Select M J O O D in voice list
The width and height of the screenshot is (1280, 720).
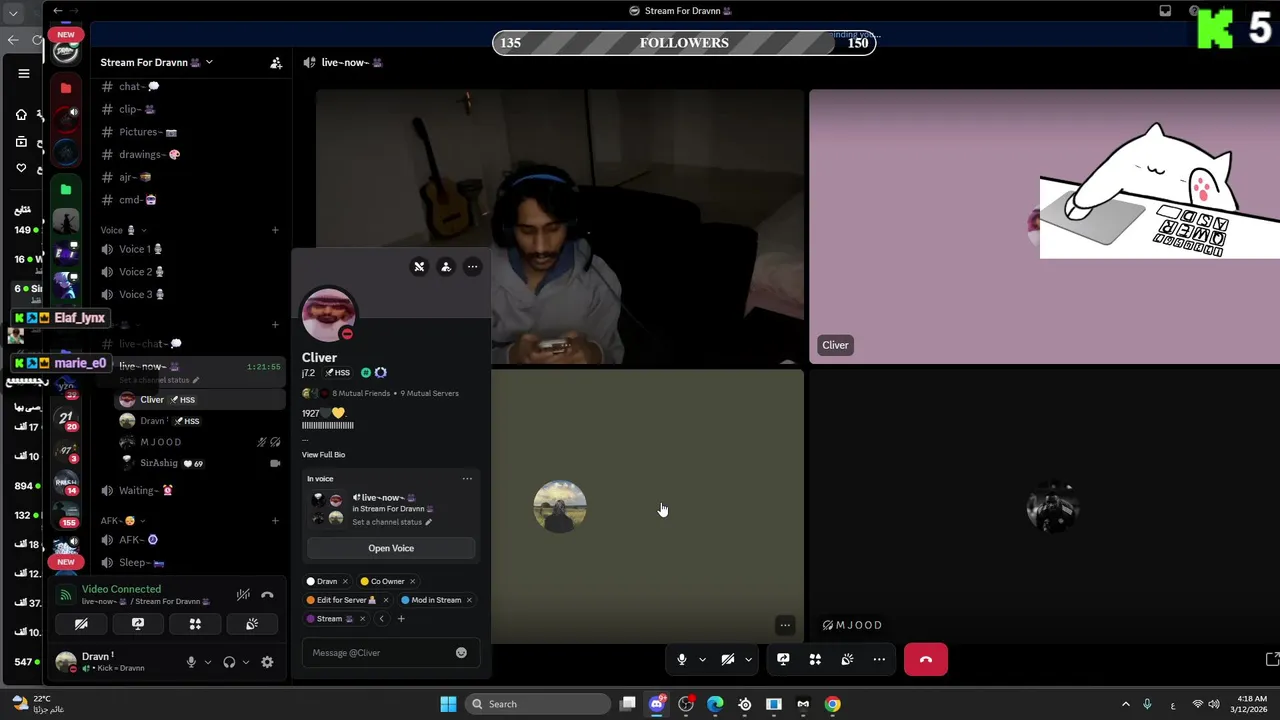[x=200, y=442]
